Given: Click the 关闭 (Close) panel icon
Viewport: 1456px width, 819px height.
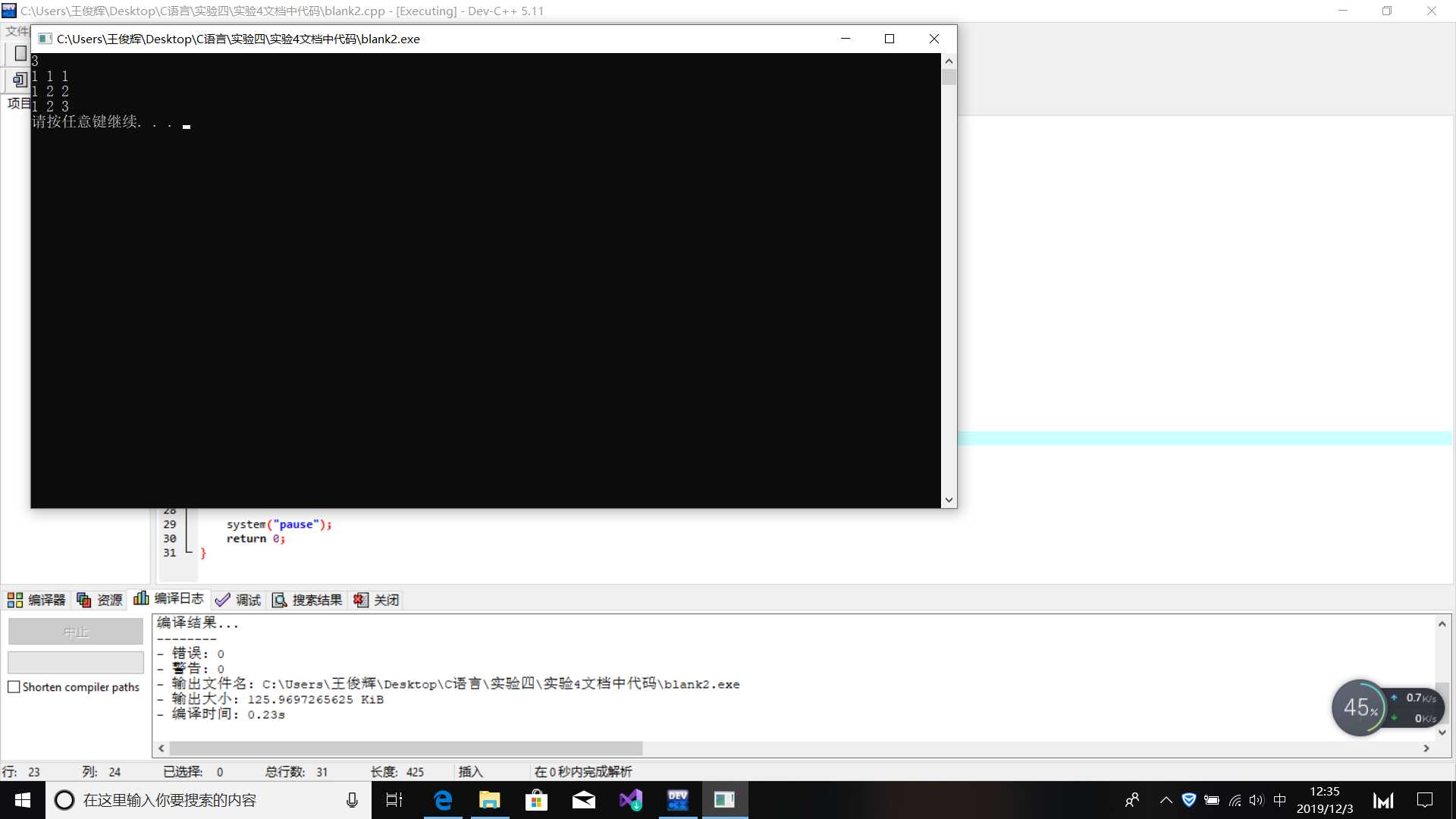Looking at the screenshot, I should point(360,600).
